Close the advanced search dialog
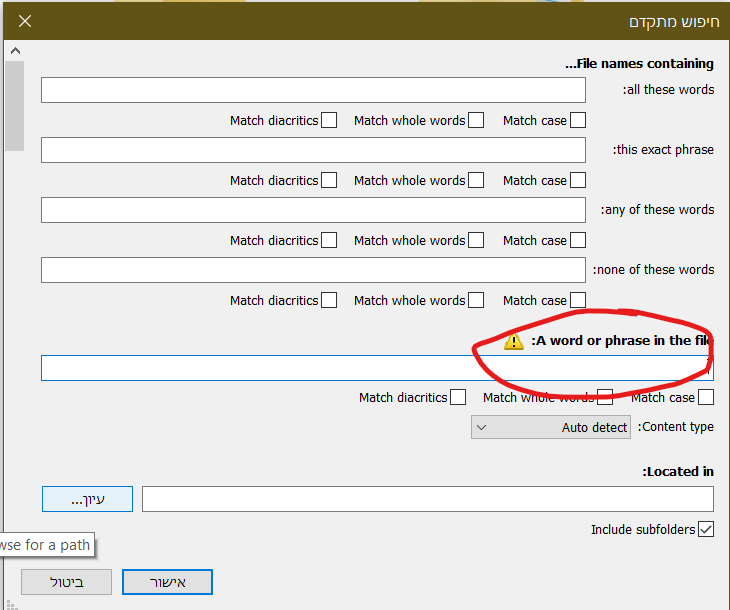Image resolution: width=730 pixels, height=610 pixels. click(x=25, y=21)
